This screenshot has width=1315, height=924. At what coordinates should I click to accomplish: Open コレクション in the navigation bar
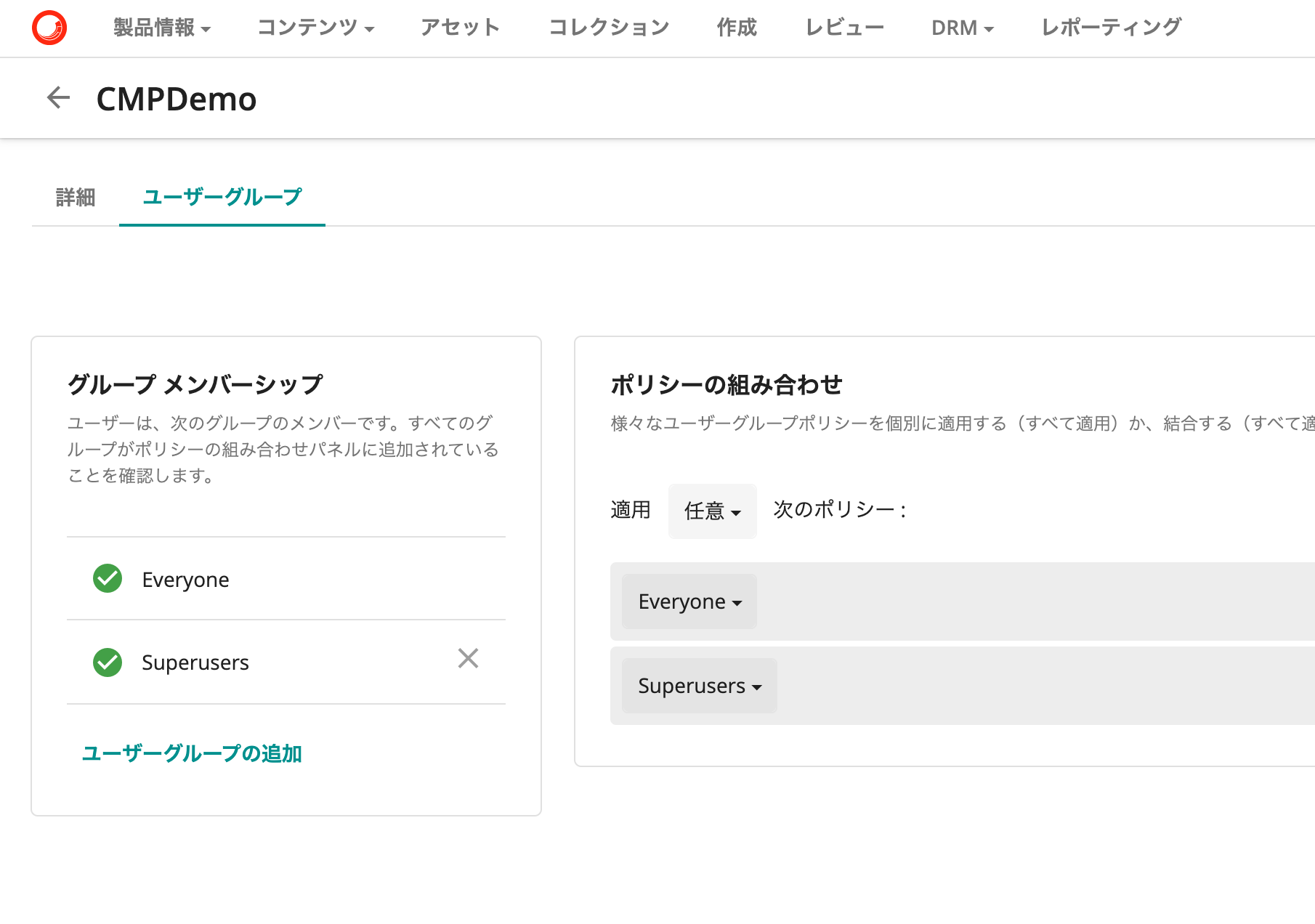pos(609,28)
